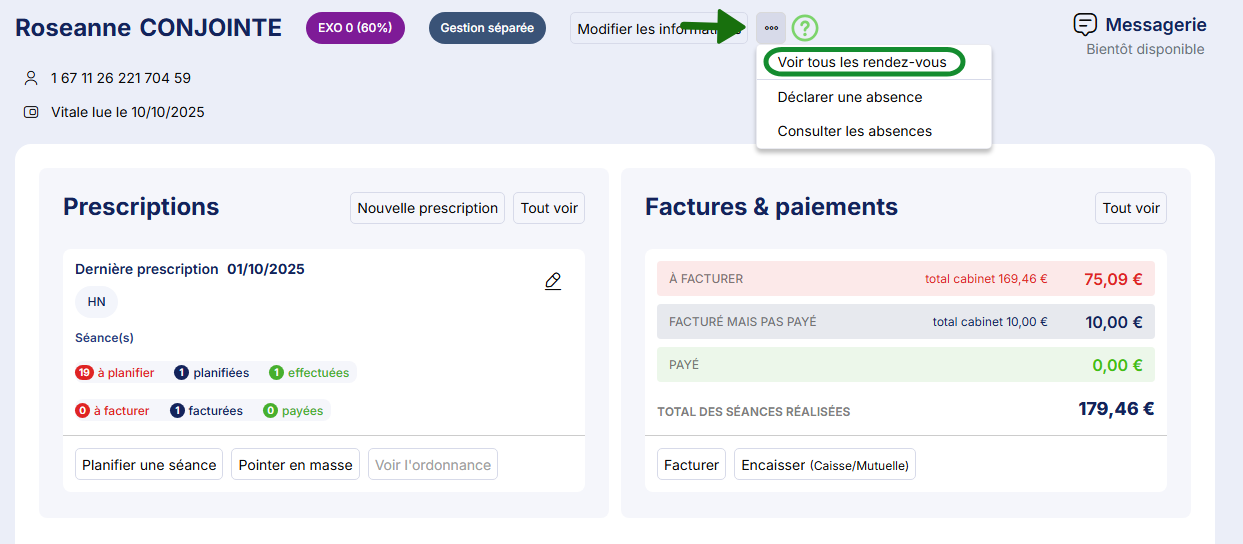Click the red '19 à planifier' counter
This screenshot has width=1243, height=544.
(x=115, y=373)
